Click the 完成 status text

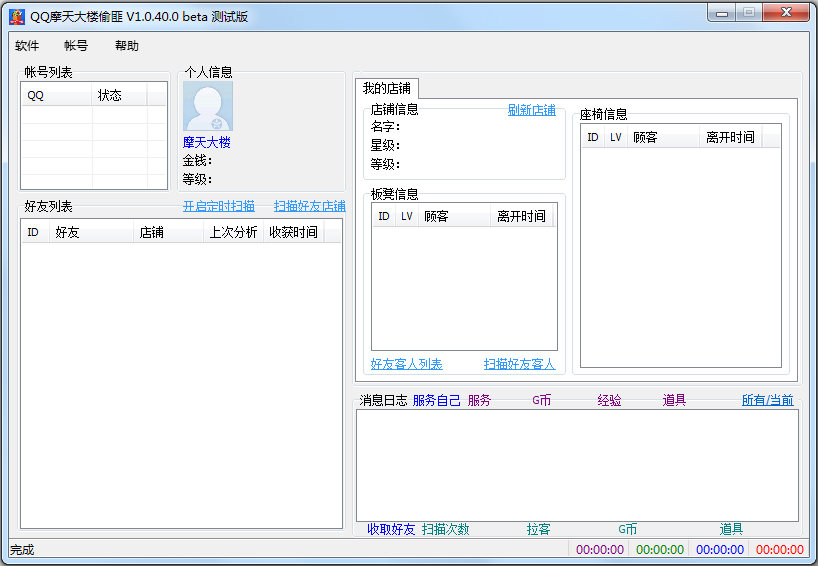(22, 550)
